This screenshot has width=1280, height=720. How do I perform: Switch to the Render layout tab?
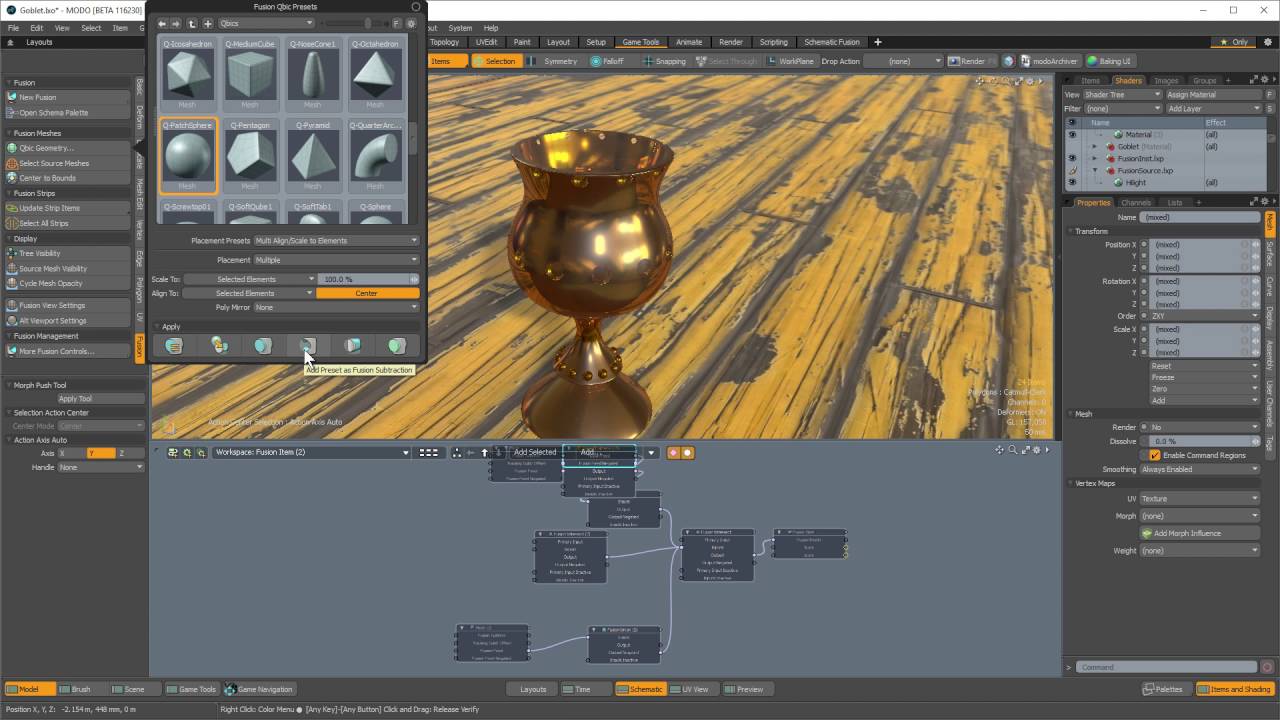731,42
